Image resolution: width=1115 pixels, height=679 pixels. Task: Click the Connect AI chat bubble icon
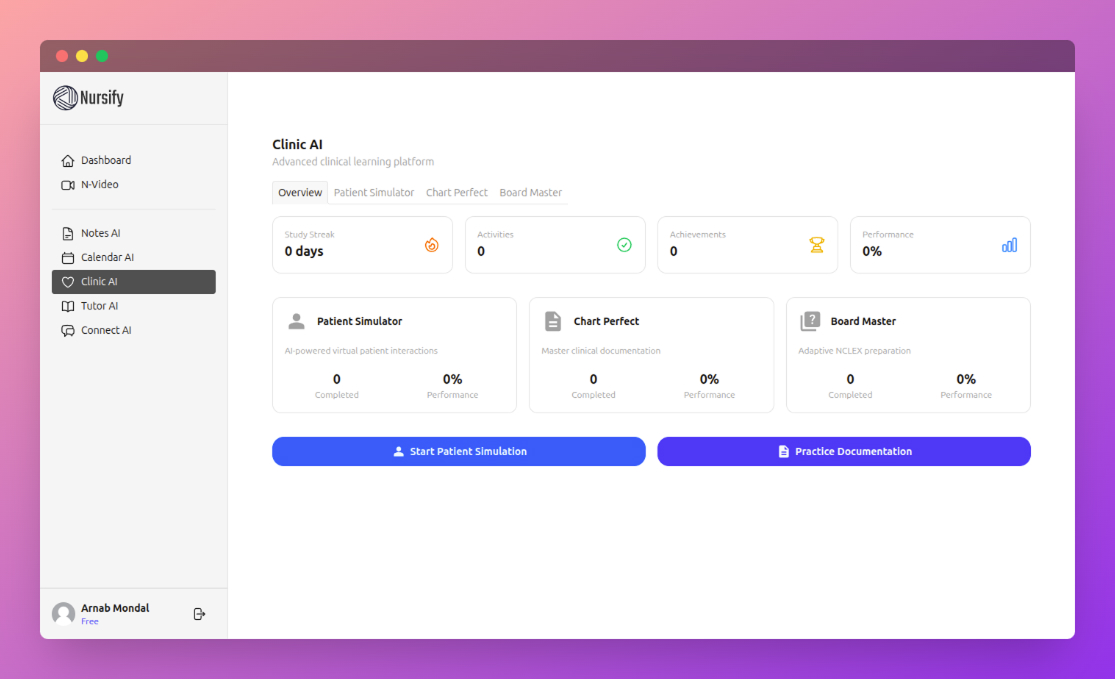tap(68, 331)
